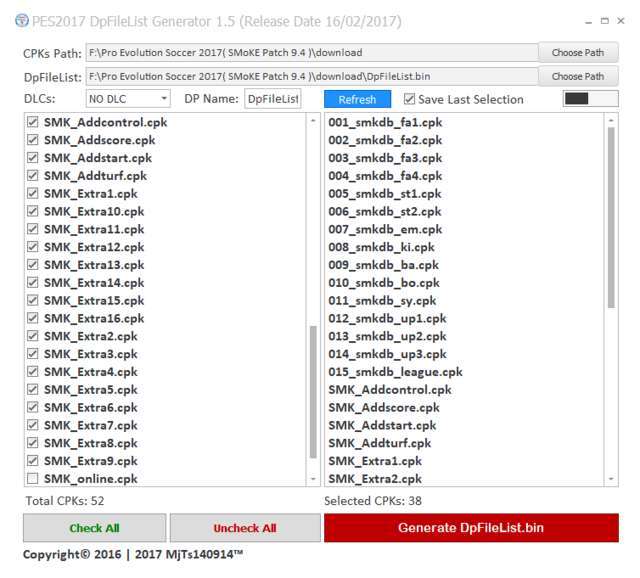The width and height of the screenshot is (640, 578).
Task: Select SMK_Addturf.cpk in right list
Action: (380, 443)
